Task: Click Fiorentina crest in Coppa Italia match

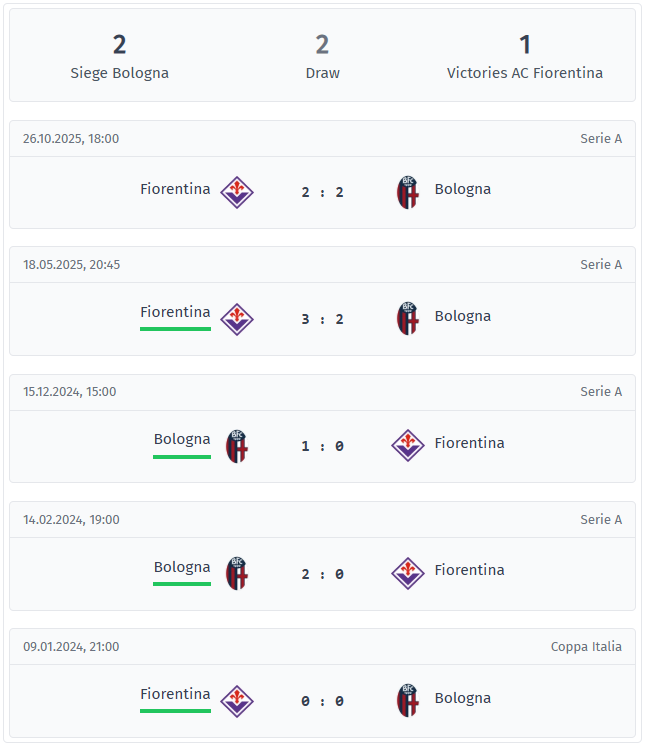Action: pyautogui.click(x=237, y=700)
